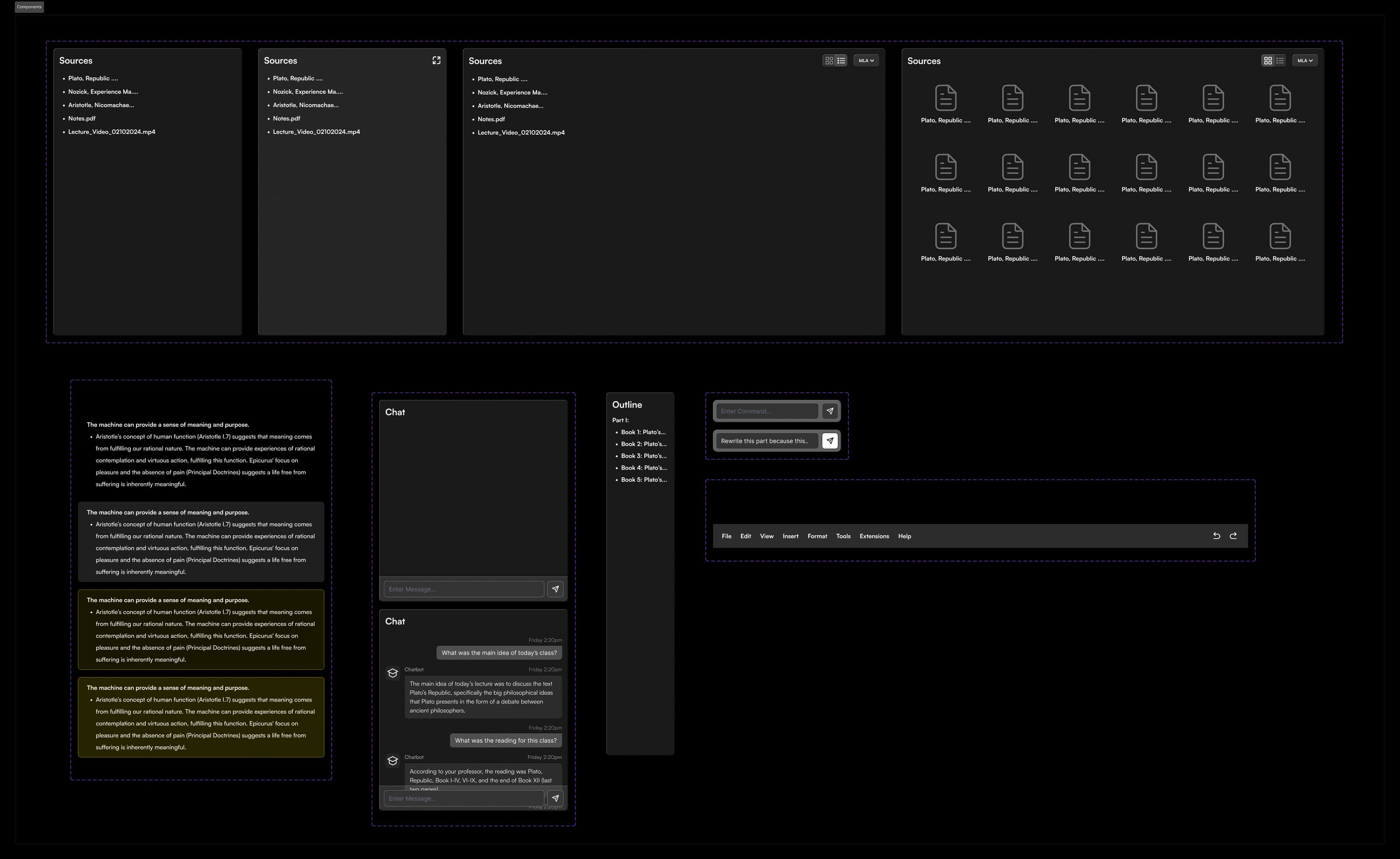
Task: Select Book 1: Plato's in Outline
Action: (643, 432)
